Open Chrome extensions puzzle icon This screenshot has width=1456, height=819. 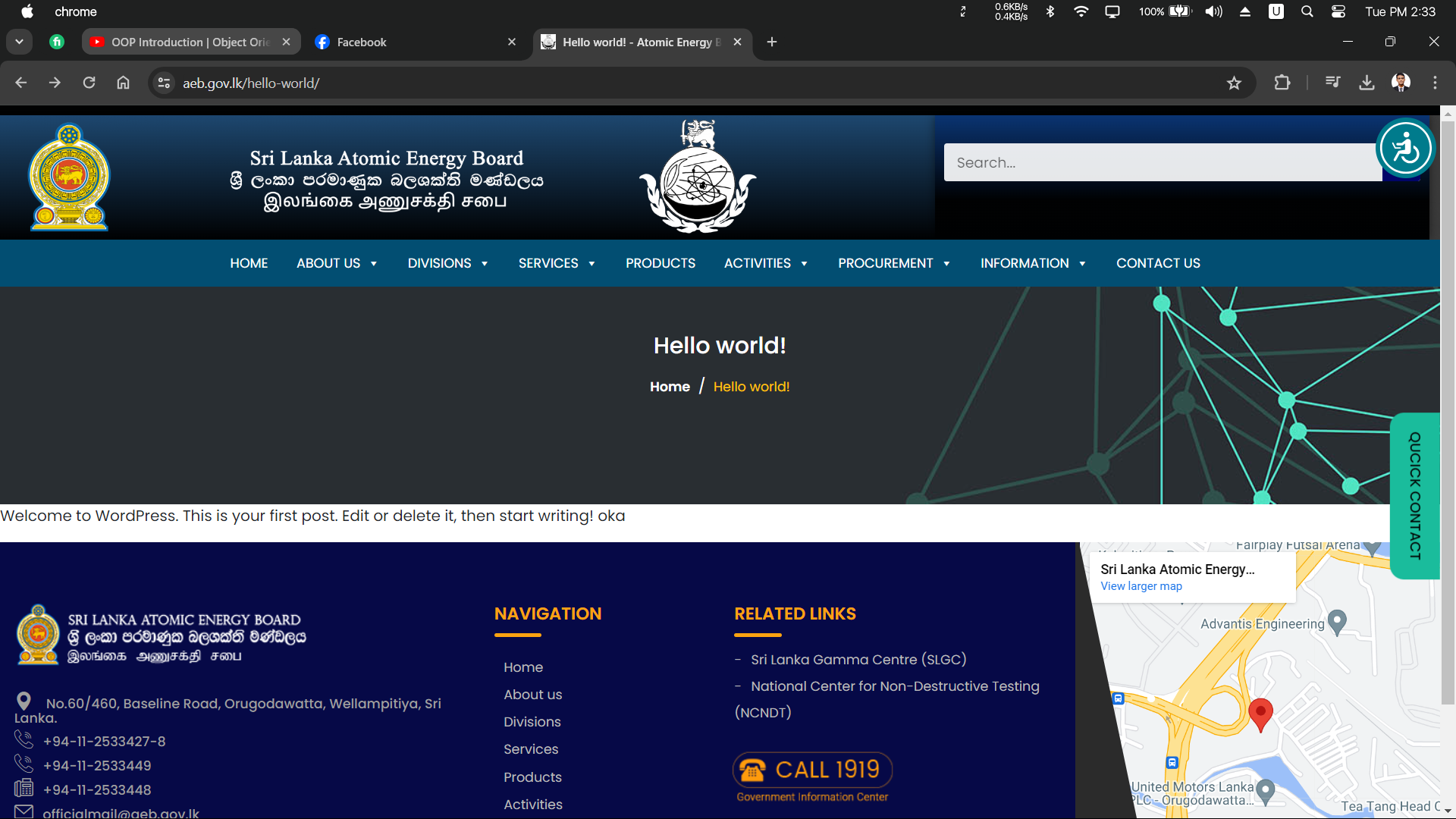coord(1282,83)
